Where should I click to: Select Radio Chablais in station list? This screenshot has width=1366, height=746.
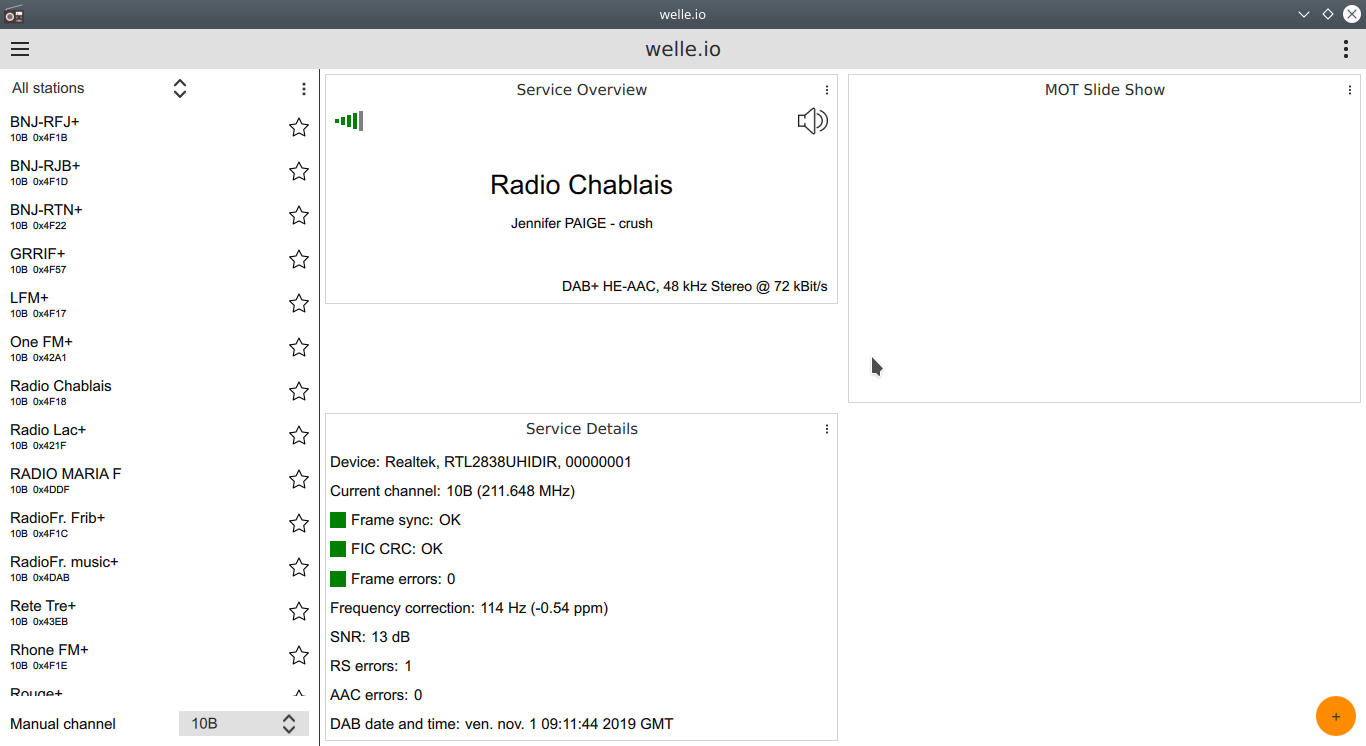[160, 391]
